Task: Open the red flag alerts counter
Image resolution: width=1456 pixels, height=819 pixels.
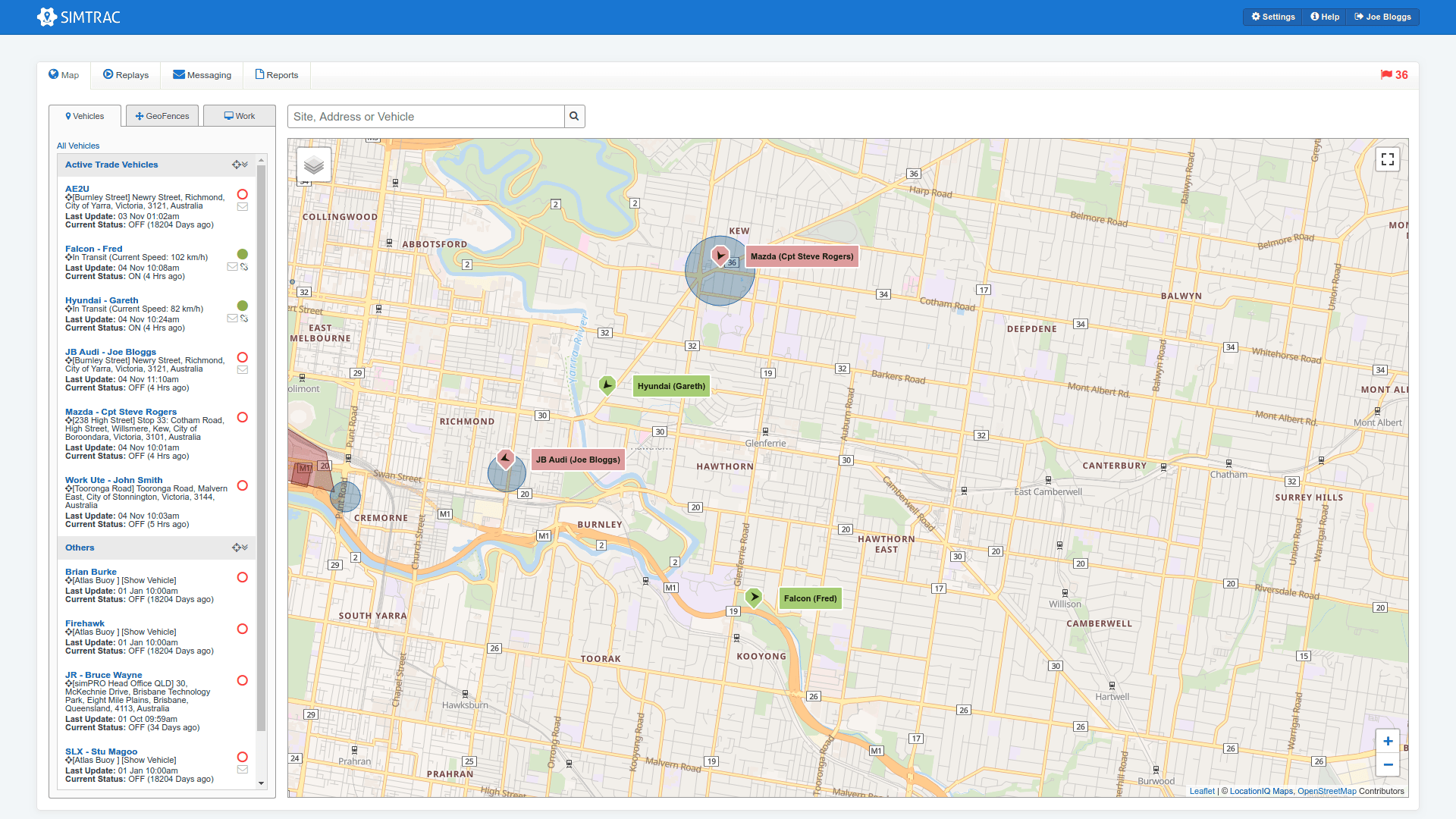Action: tap(1394, 75)
